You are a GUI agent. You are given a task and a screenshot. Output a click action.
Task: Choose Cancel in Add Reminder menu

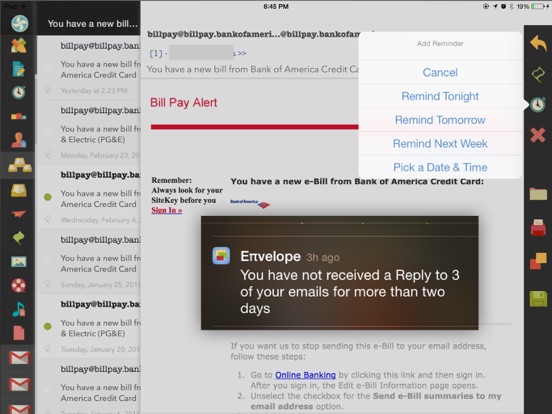(440, 73)
